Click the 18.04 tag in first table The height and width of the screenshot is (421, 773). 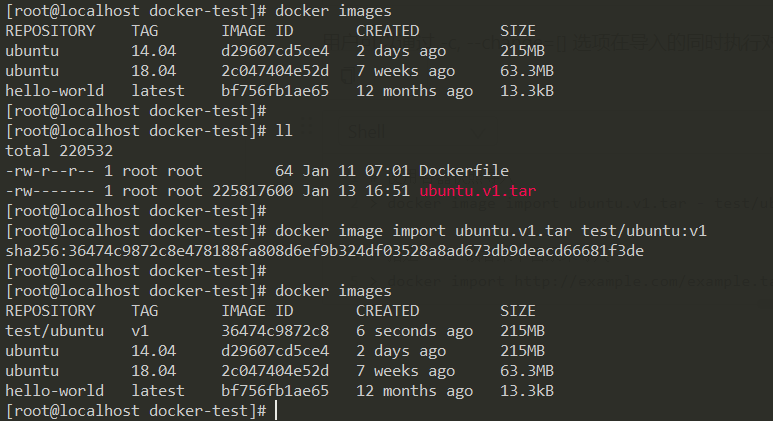[153, 71]
